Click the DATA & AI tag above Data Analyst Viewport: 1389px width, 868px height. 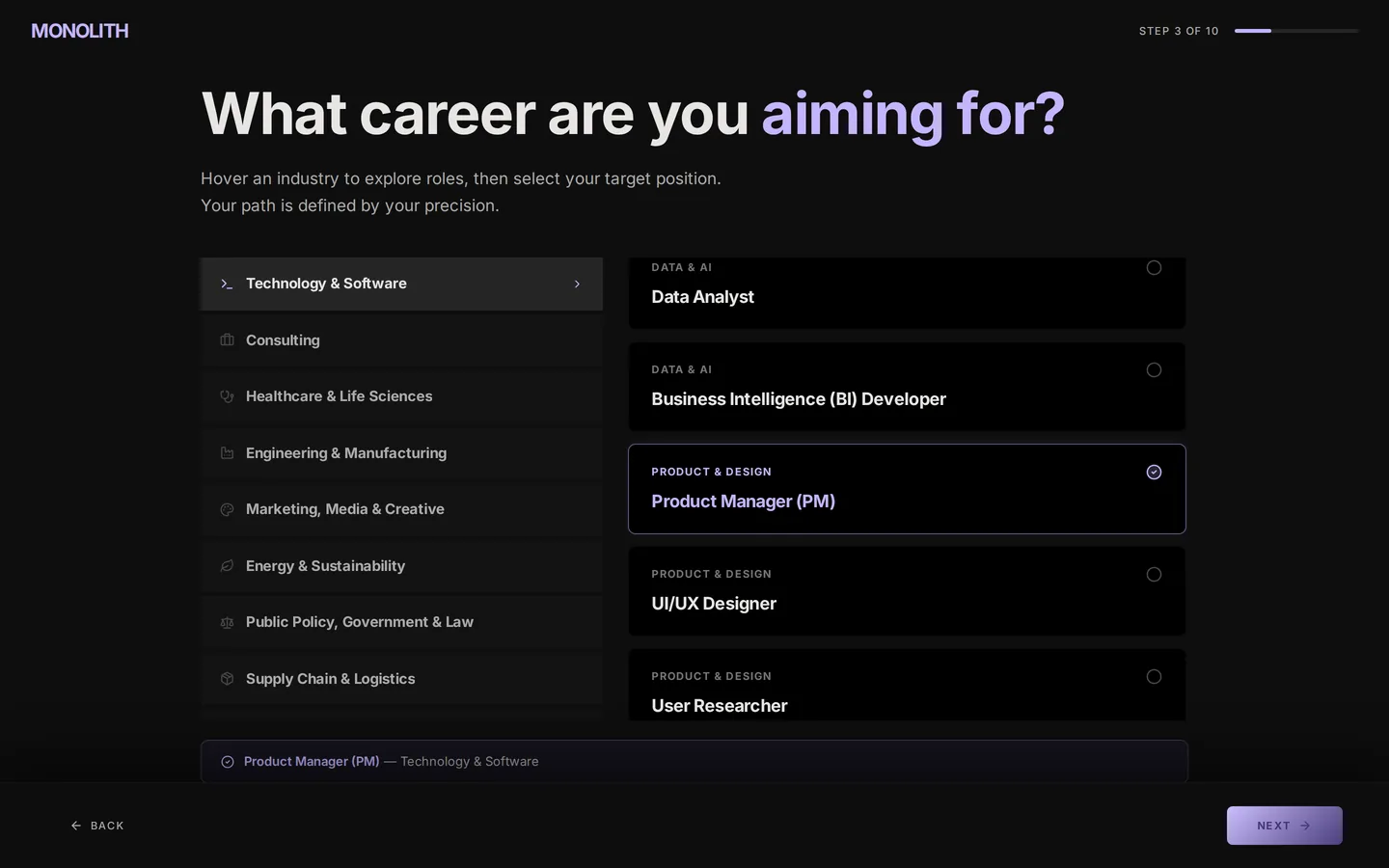coord(682,267)
